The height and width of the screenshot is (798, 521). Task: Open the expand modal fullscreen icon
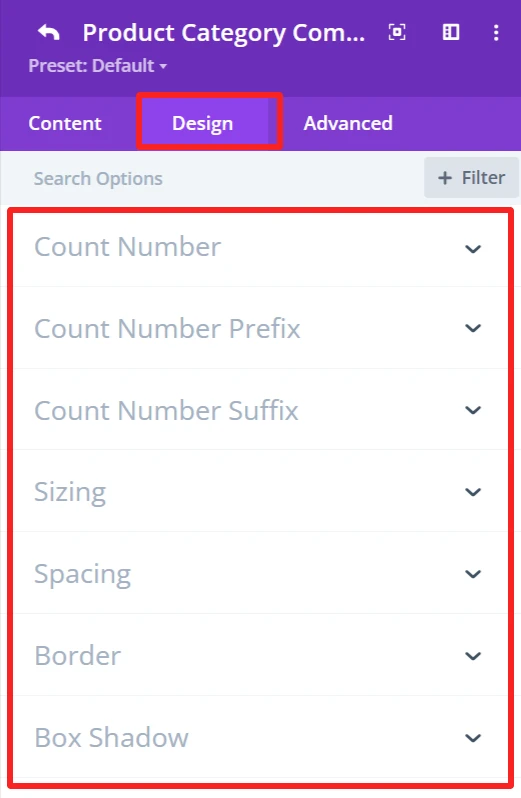[x=397, y=33]
